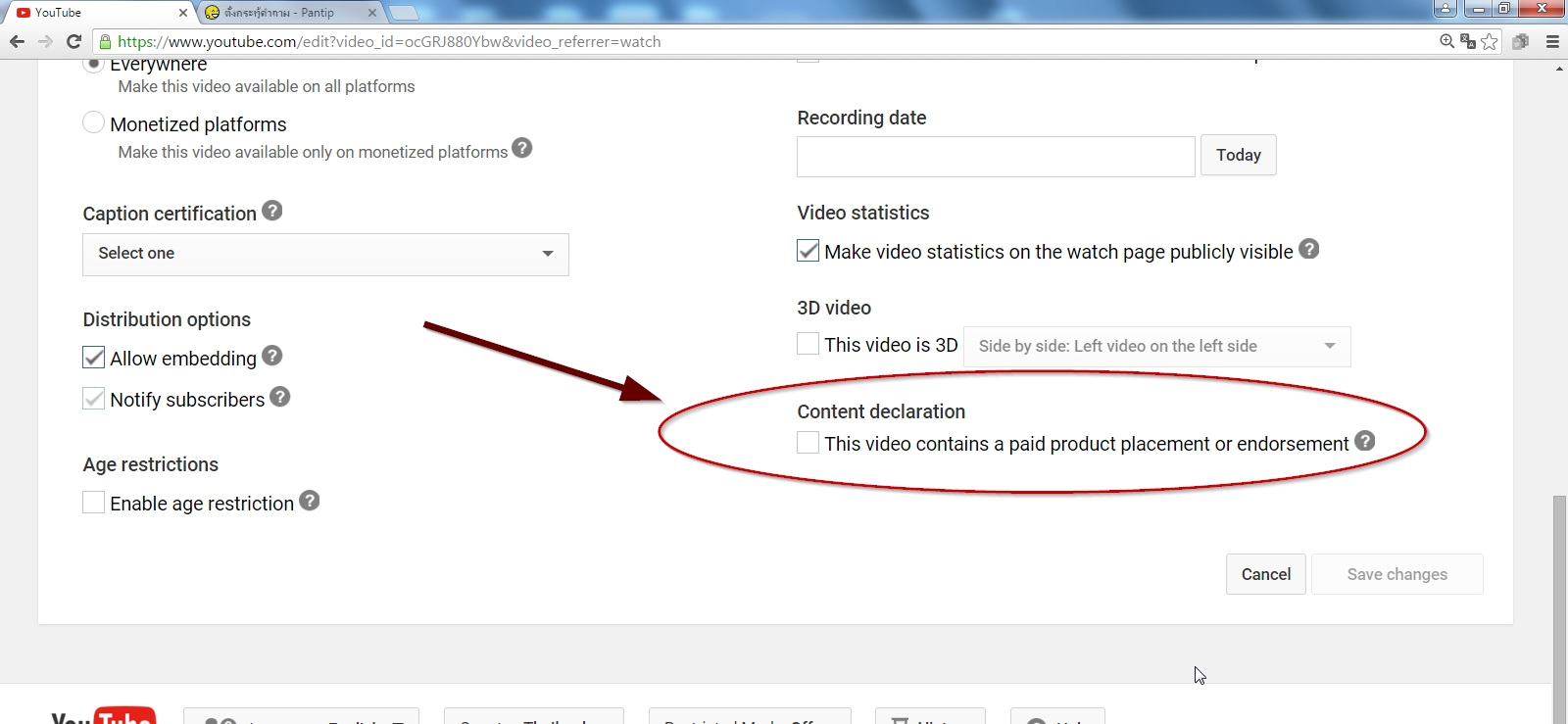Open the zoom magnifier icon in address bar

click(1446, 41)
